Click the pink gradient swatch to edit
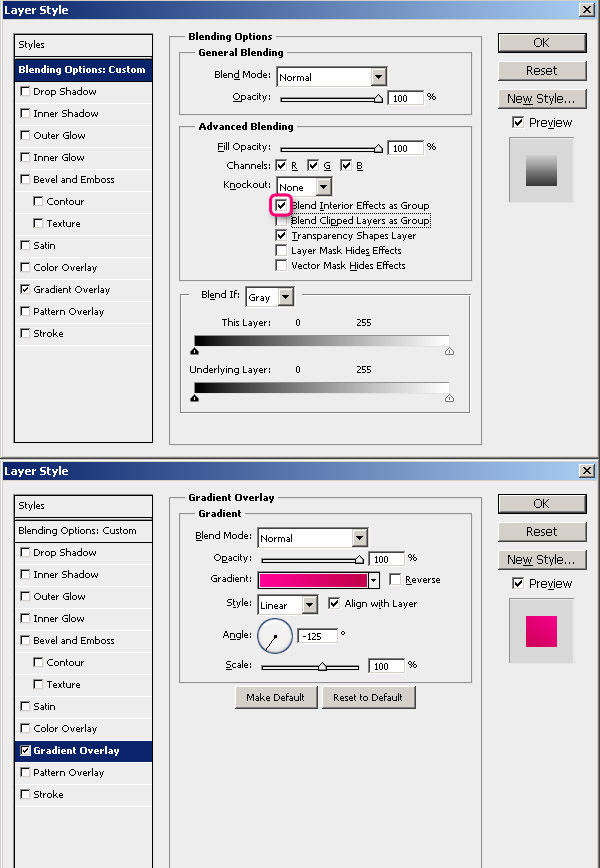600x868 pixels. point(313,580)
